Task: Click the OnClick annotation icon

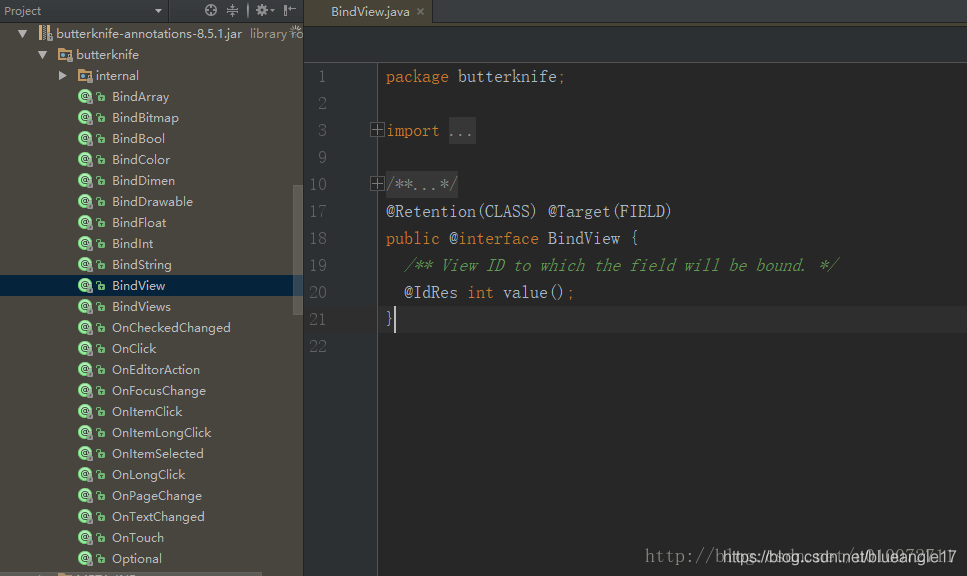Action: 86,348
